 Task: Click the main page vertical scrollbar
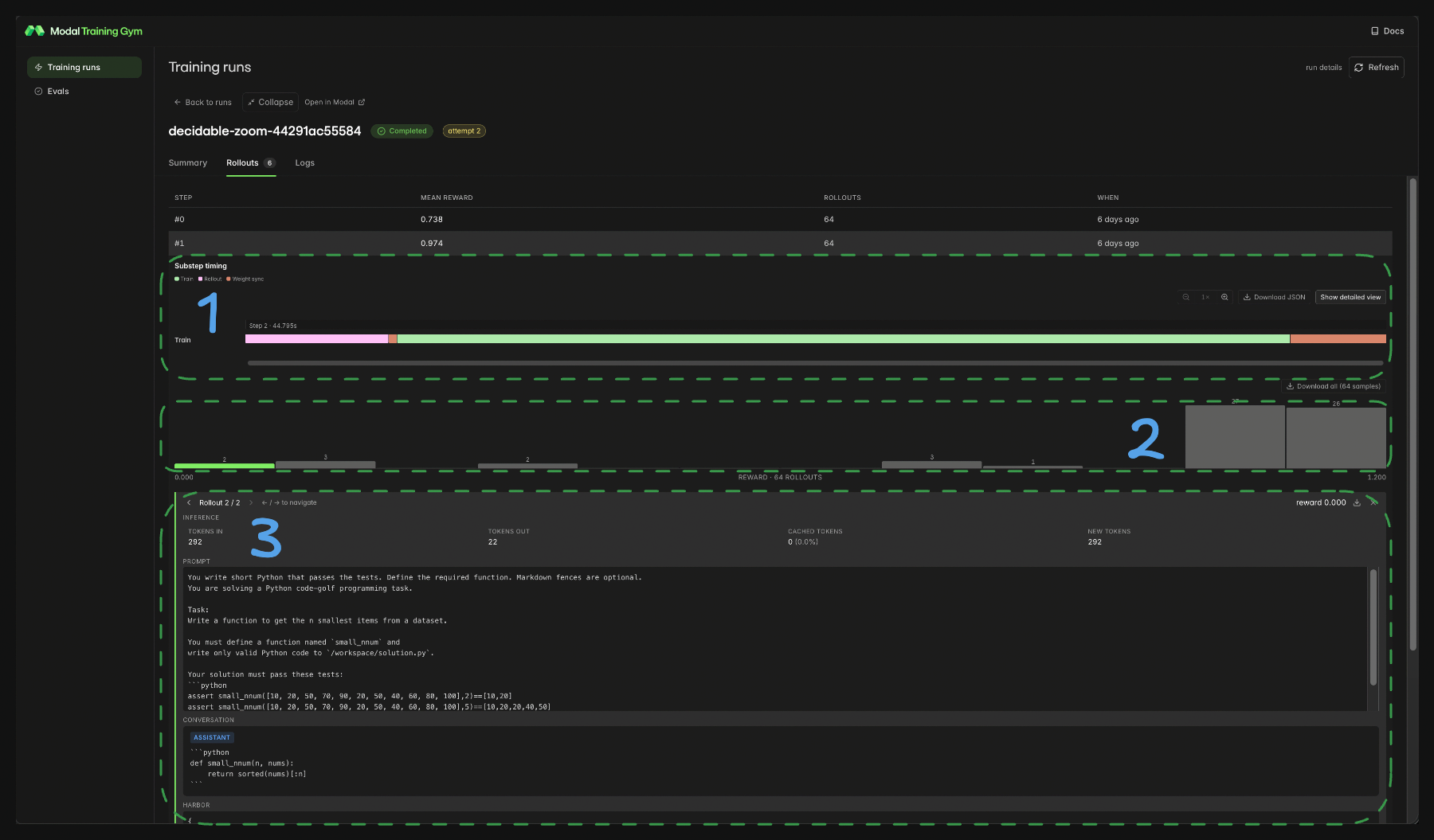point(1412,414)
